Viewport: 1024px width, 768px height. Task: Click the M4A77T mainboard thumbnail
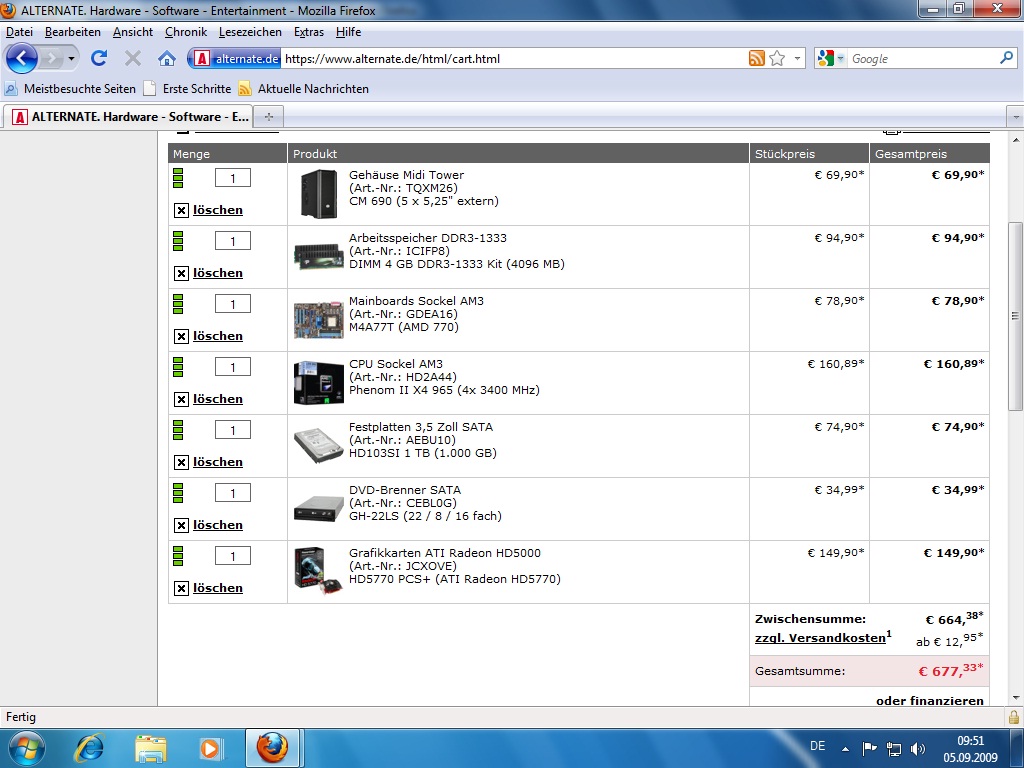pos(319,320)
